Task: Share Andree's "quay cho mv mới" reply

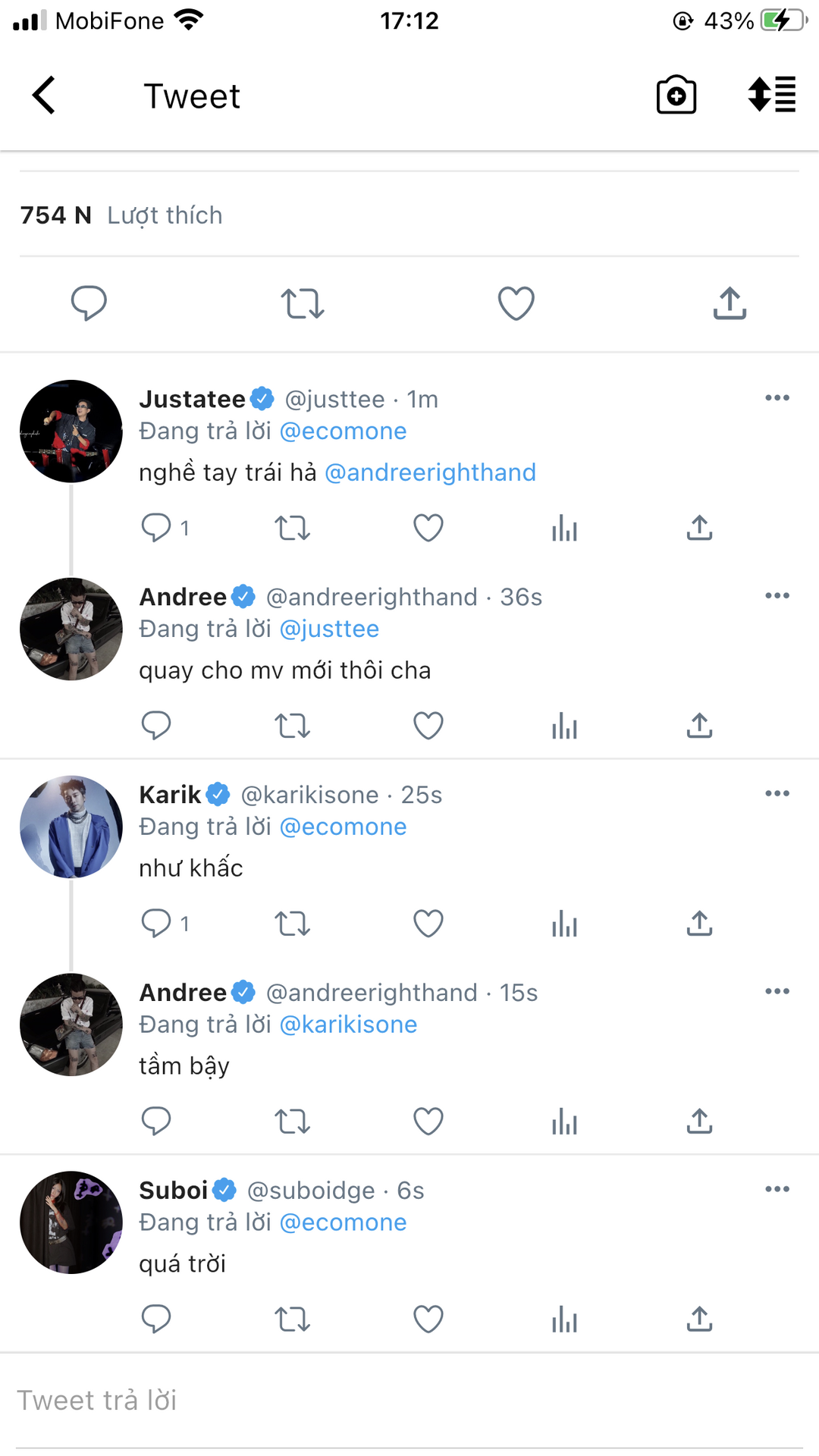Action: pos(700,726)
